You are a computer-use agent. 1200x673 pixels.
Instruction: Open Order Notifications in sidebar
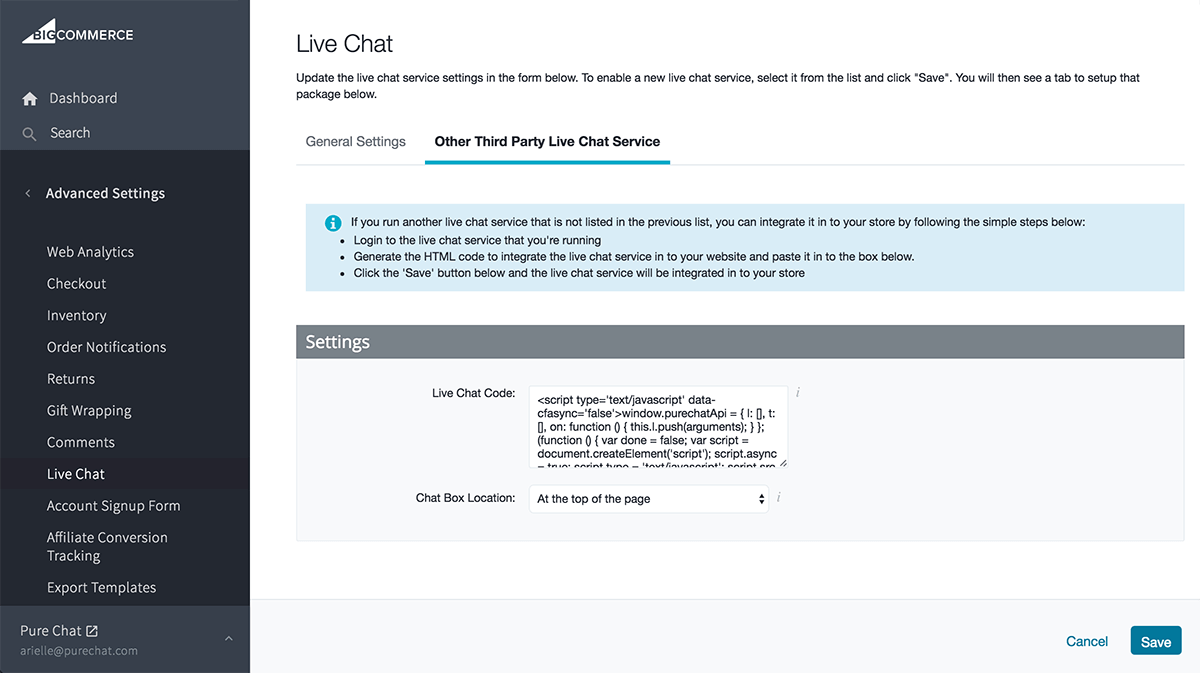[106, 347]
